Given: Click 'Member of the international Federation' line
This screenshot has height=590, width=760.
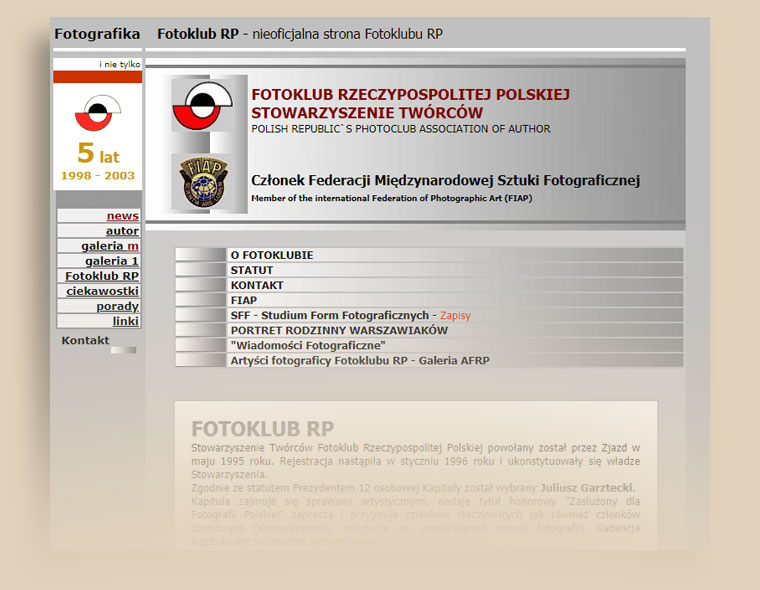Looking at the screenshot, I should [392, 198].
